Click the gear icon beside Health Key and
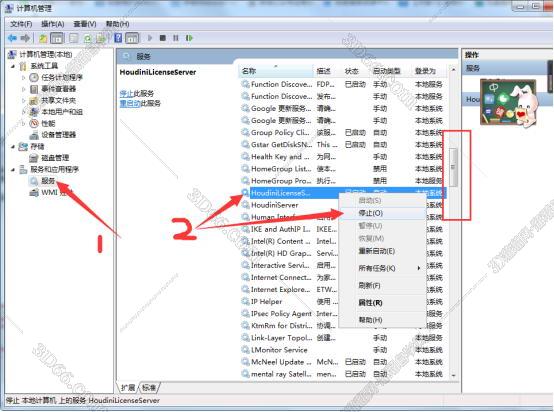This screenshot has width=554, height=412. click(245, 157)
